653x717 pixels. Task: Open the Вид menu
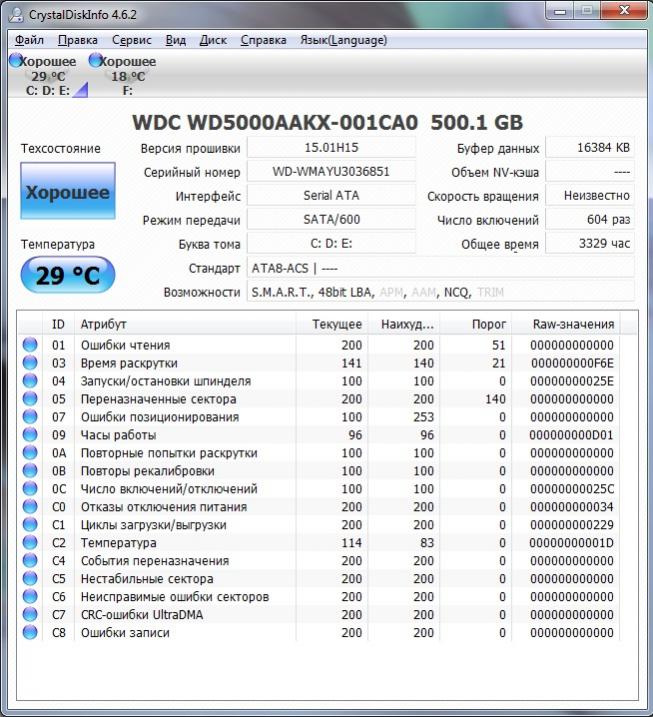pos(176,40)
